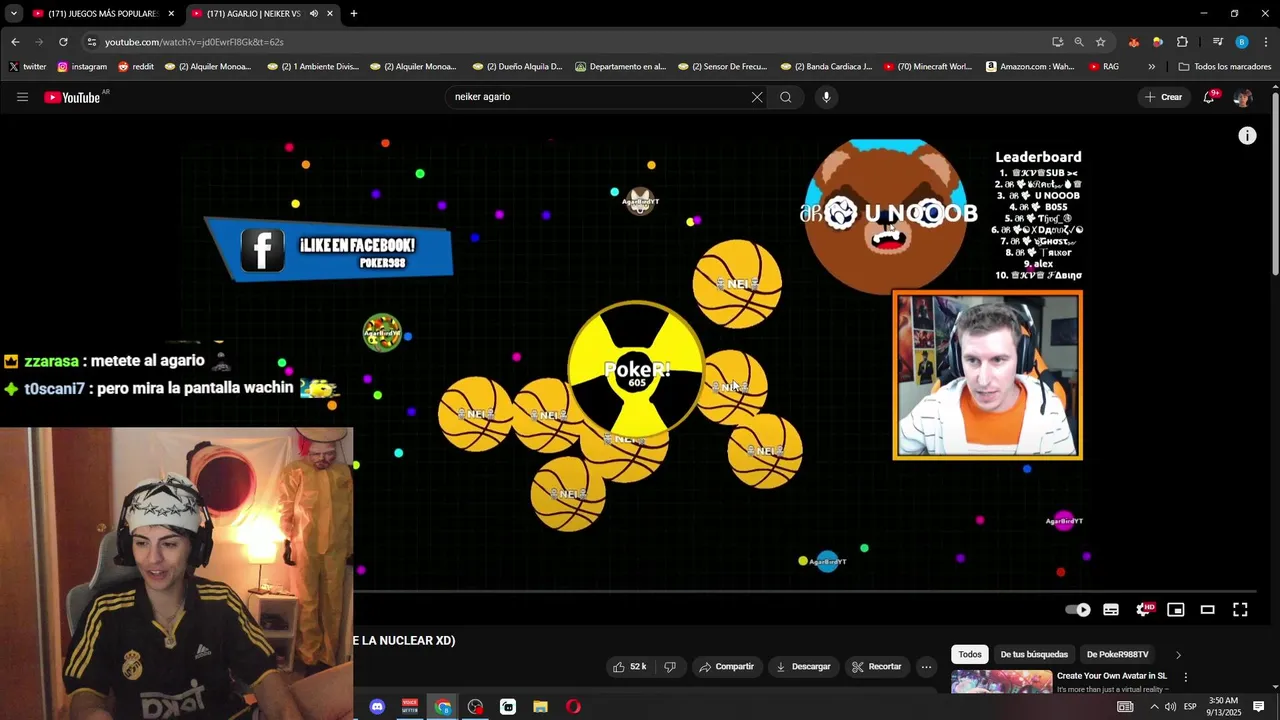Go to the YouTube home logo

pos(73,97)
